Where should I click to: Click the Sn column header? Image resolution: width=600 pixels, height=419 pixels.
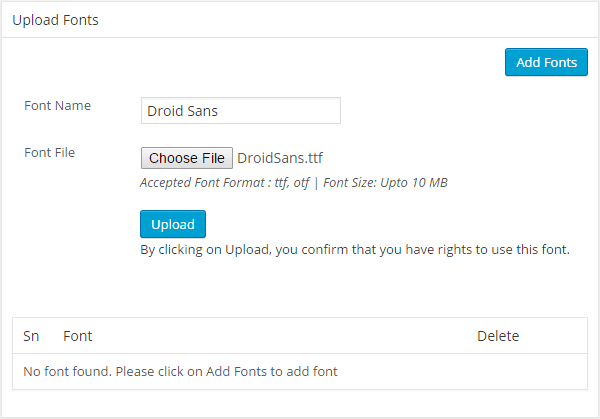(31, 336)
